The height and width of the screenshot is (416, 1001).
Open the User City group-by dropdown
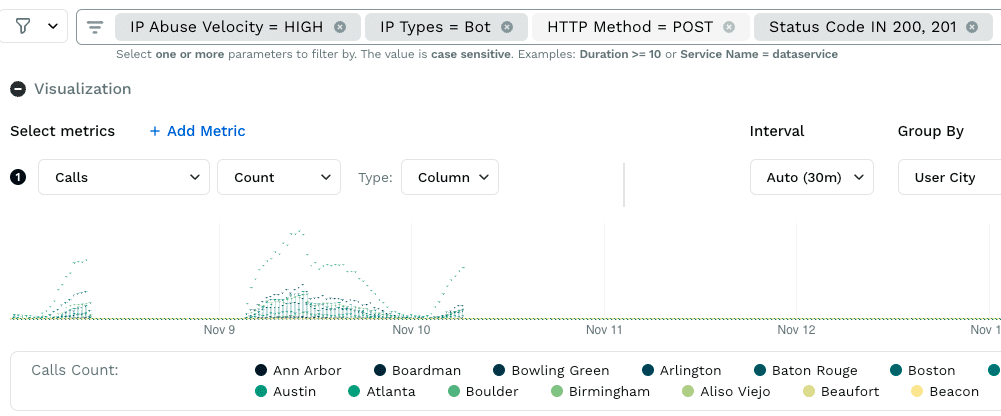pos(948,178)
